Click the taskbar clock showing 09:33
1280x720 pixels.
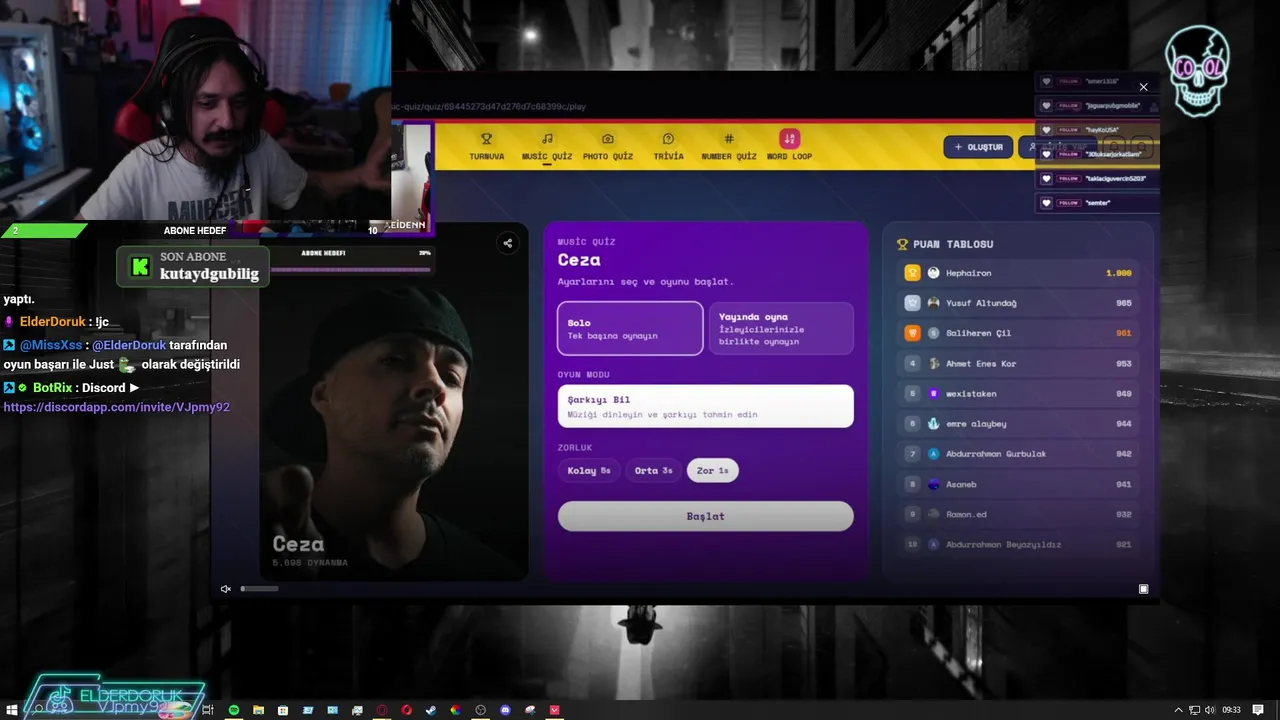click(x=1231, y=710)
